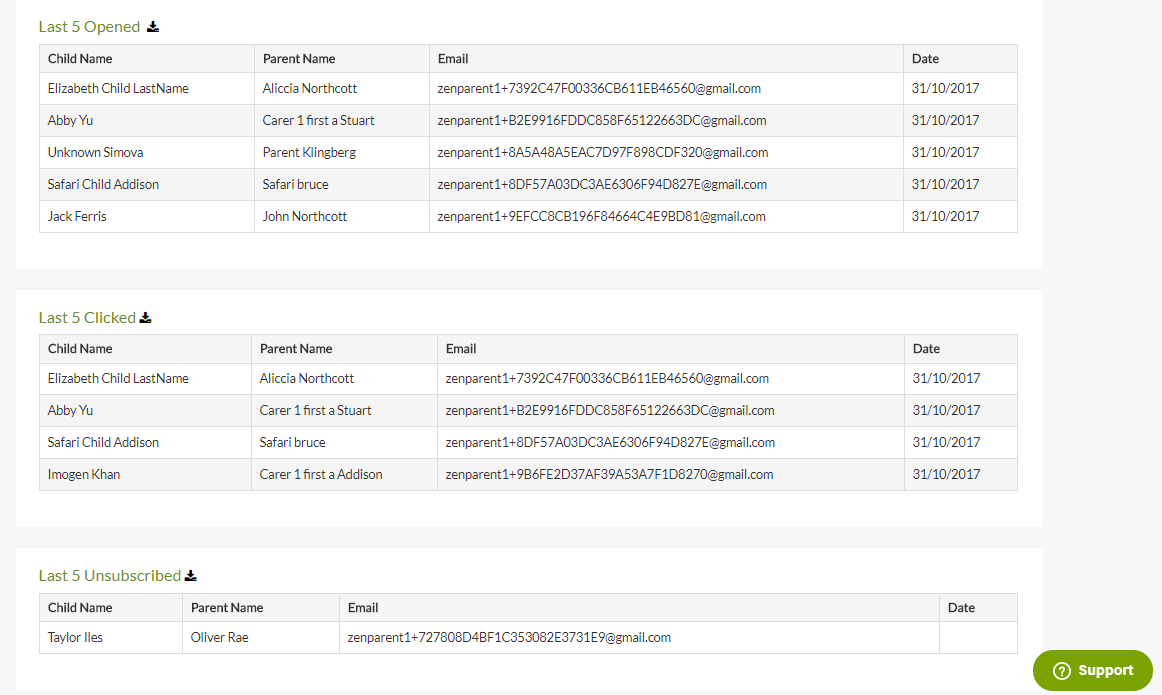Click Aliccia Northcott in Last 5 Opened
Viewport: 1162px width, 695px height.
tap(310, 88)
